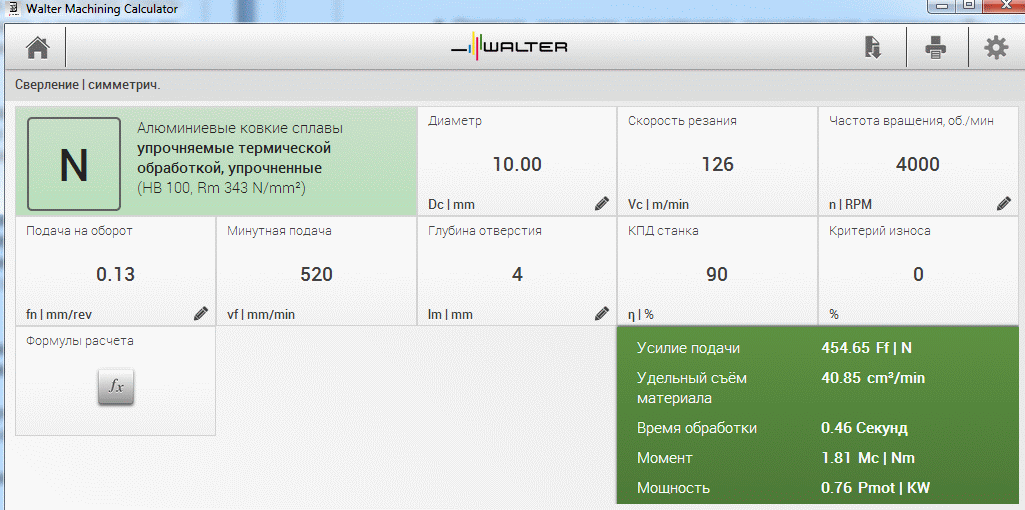Viewport: 1025px width, 510px height.
Task: Click the Критерий износа label
Action: (880, 230)
